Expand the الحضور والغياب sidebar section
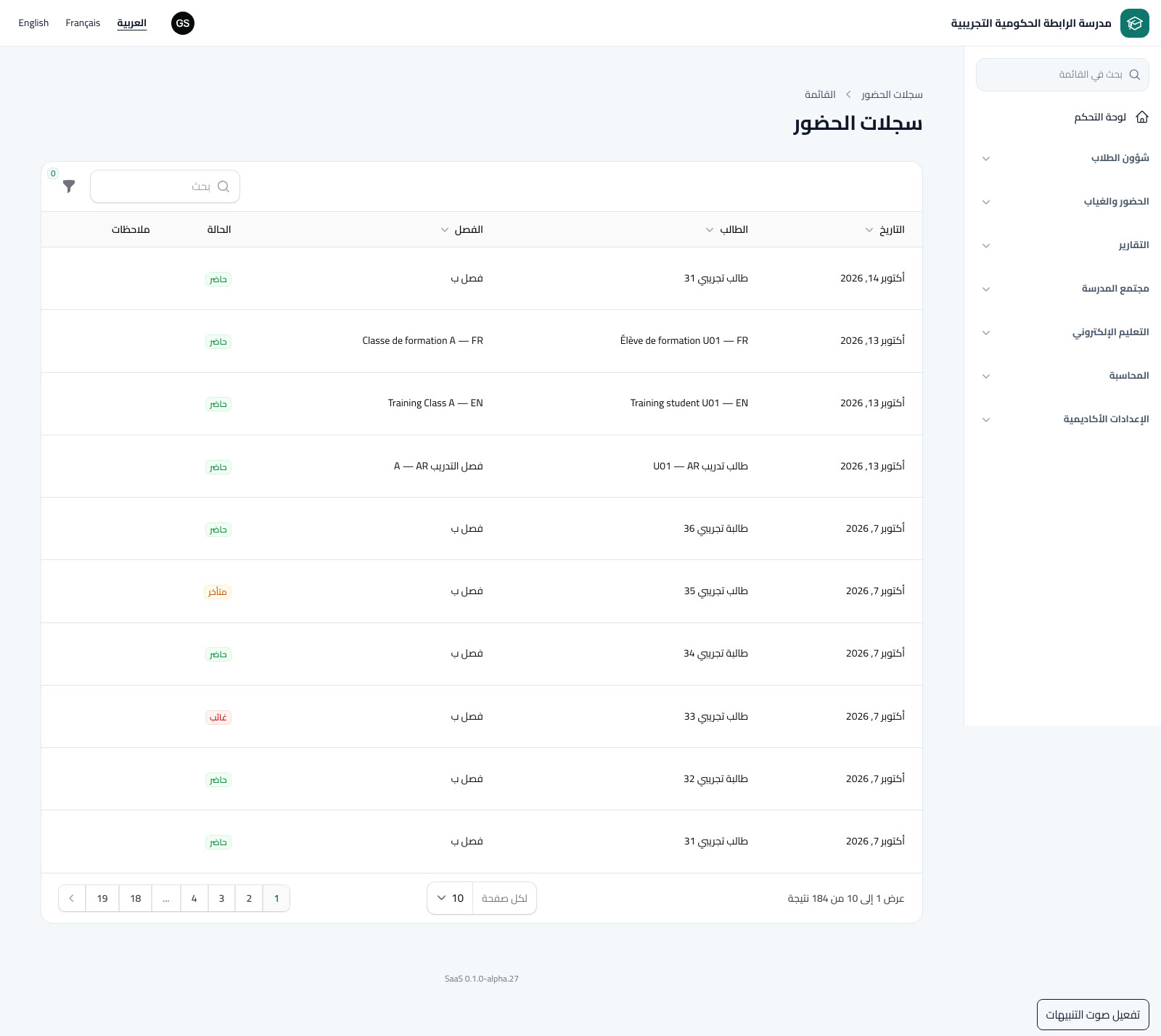Screen dimensions: 1161x1036 (1062, 202)
